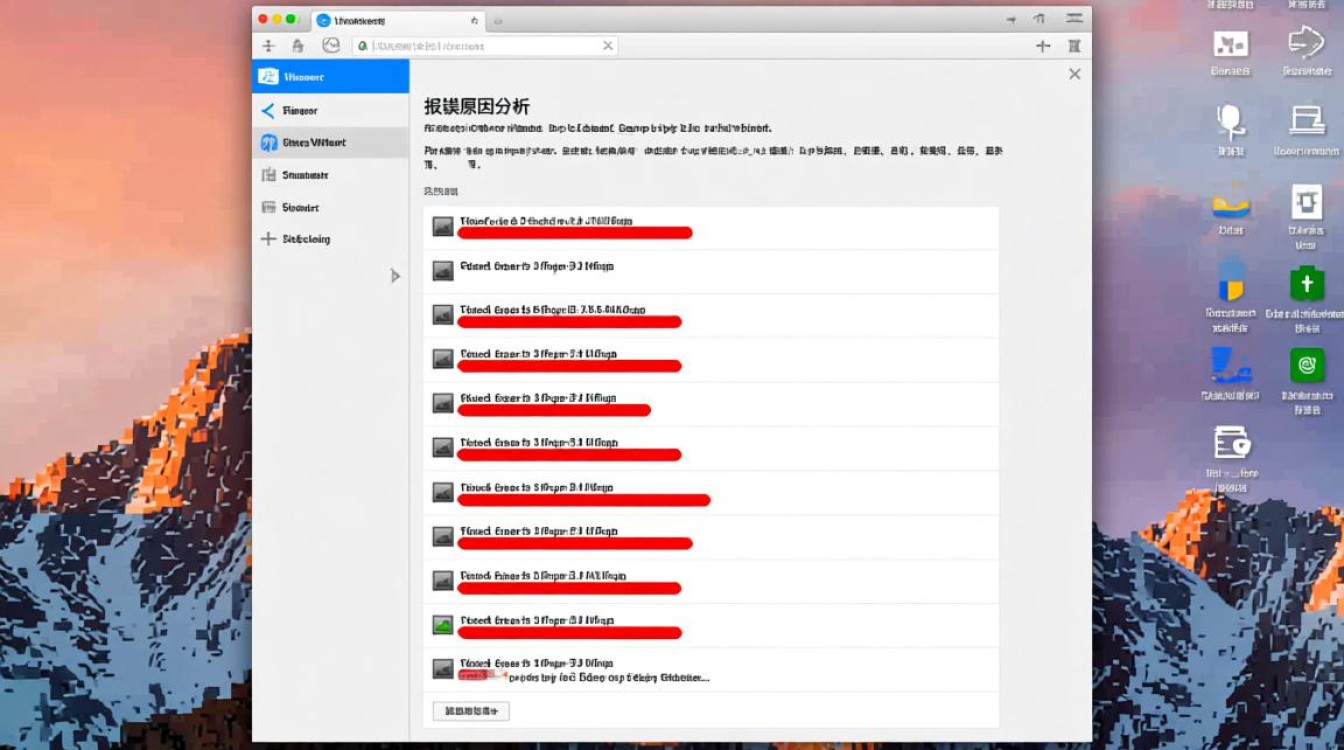The height and width of the screenshot is (750, 1344).
Task: Open the green cross desktop icon
Action: [x=1306, y=284]
